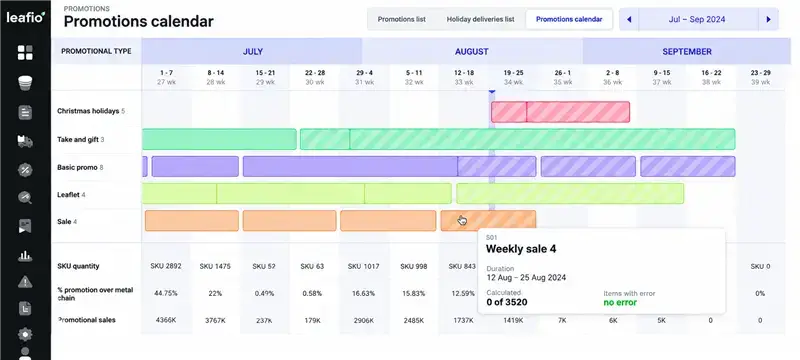Click the second orange Sale bar
This screenshot has width=800, height=360.
(289, 221)
